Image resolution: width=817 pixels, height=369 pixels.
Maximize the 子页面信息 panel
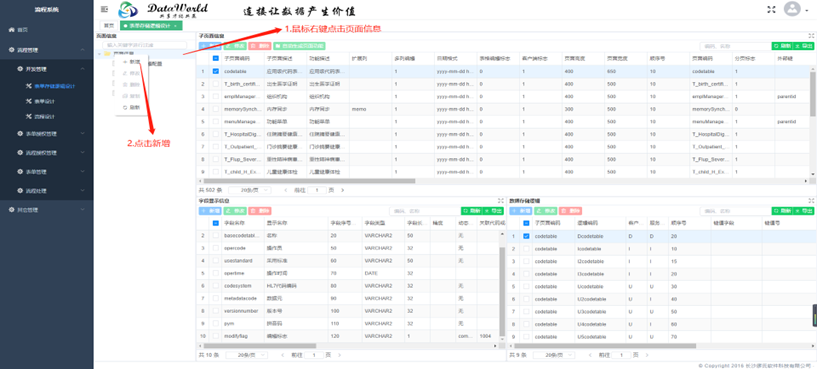click(x=811, y=36)
